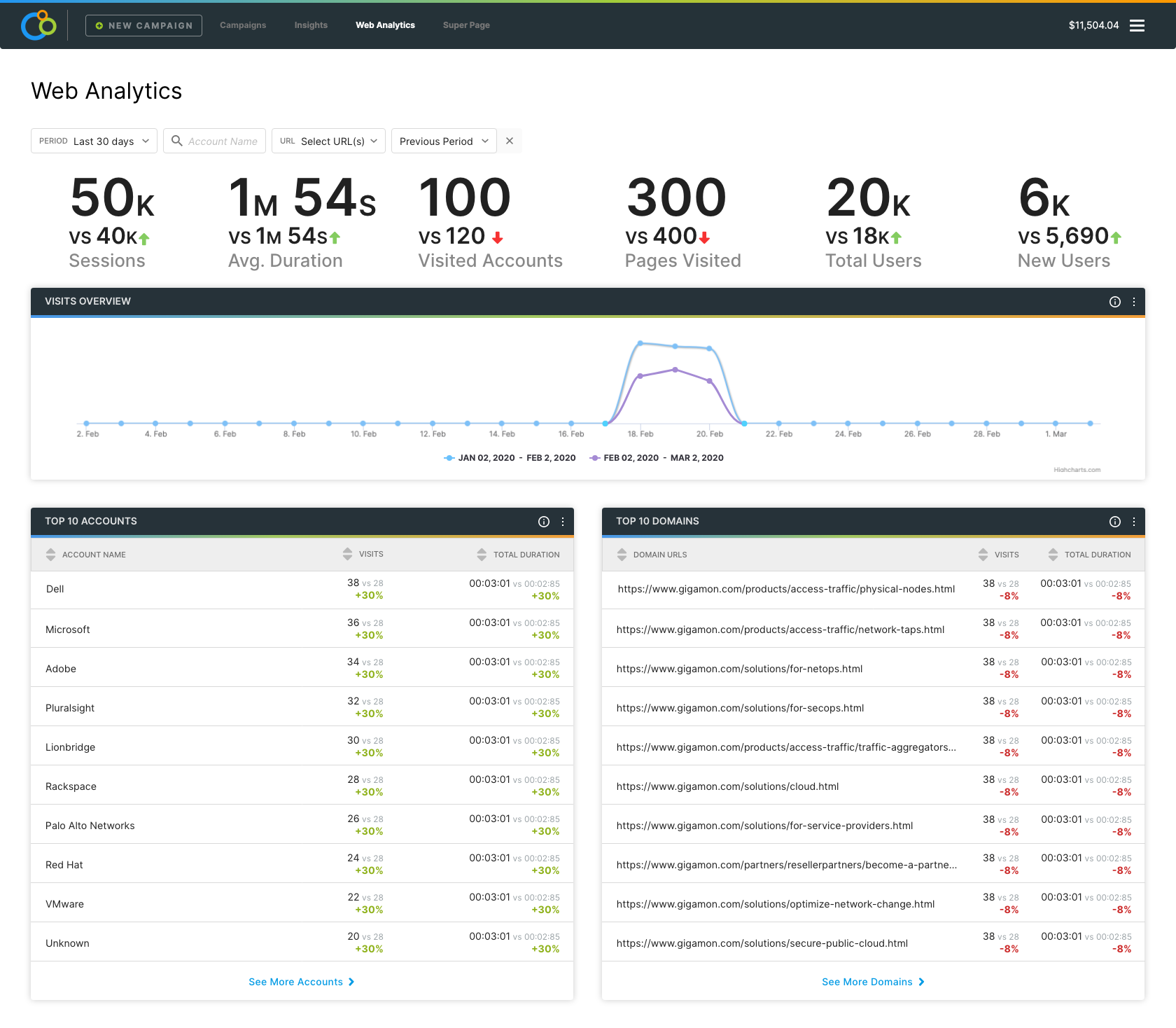Click the New Users metric label
The width and height of the screenshot is (1176, 1028).
coord(1063,261)
